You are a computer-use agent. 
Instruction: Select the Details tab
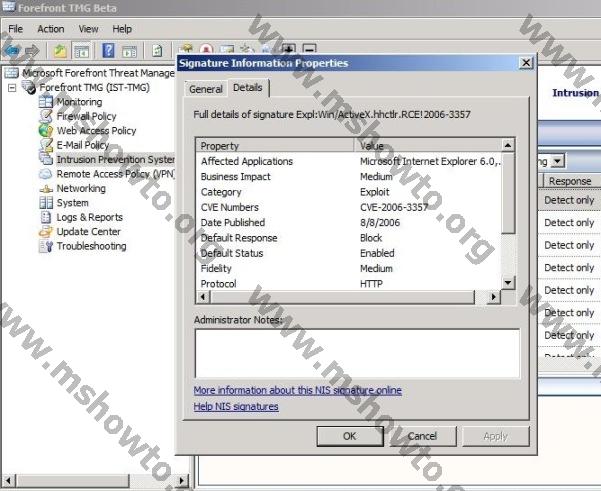point(248,88)
